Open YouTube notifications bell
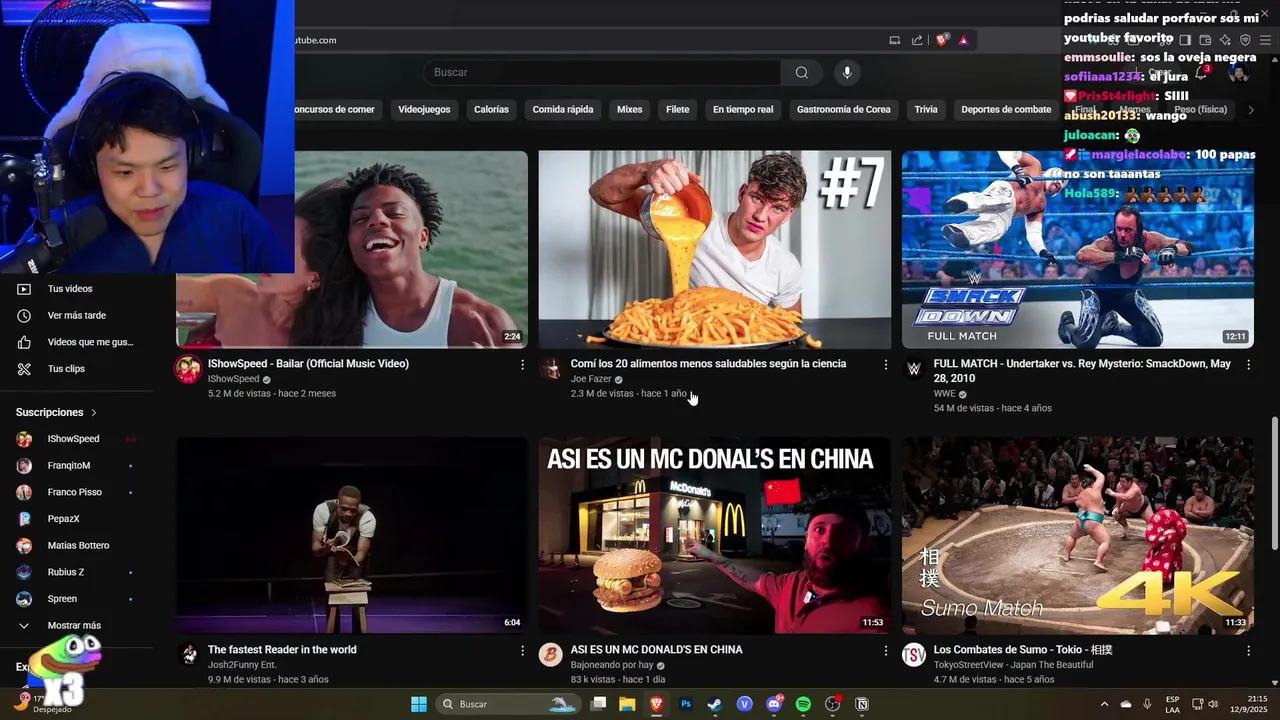 (1202, 73)
